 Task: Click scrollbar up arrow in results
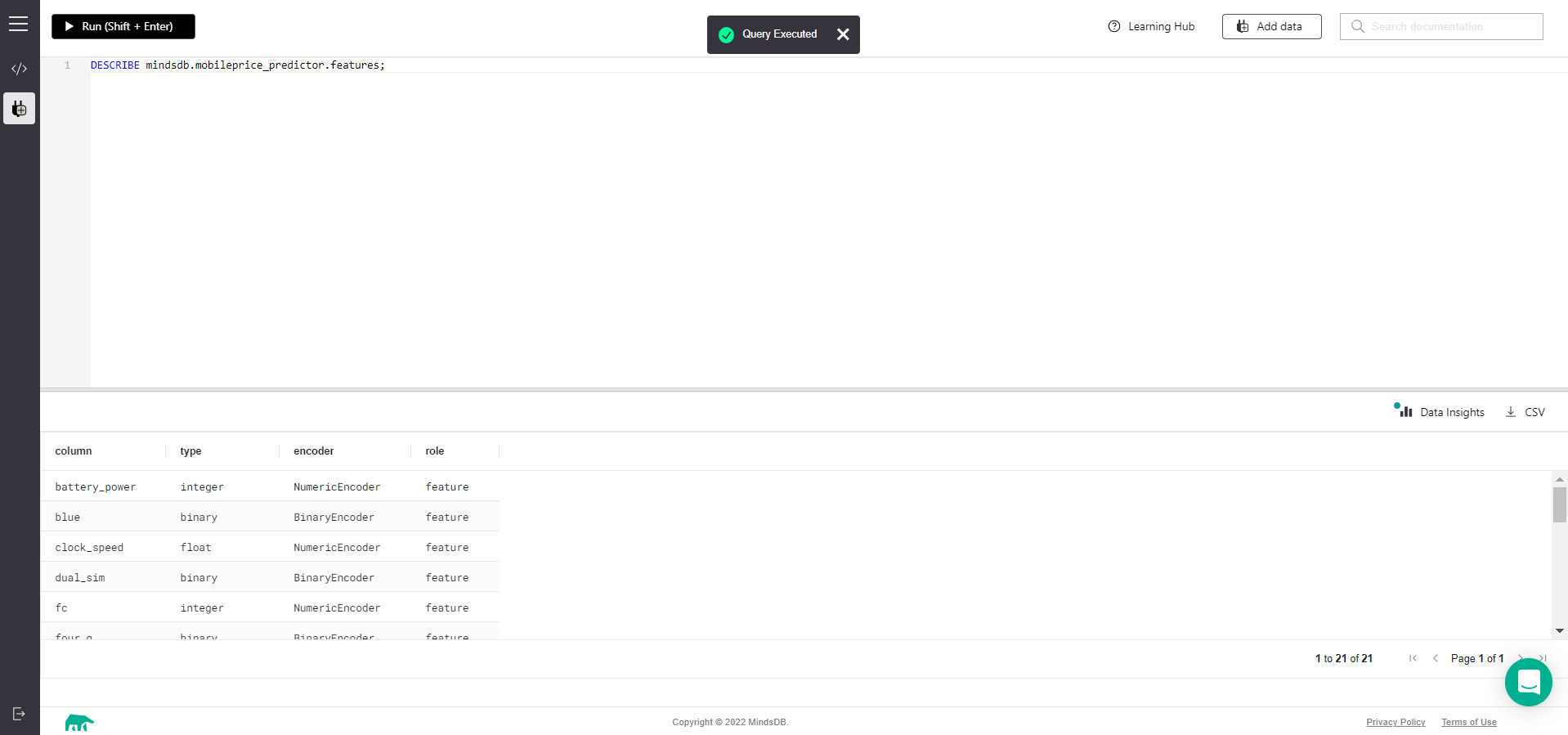pyautogui.click(x=1560, y=479)
